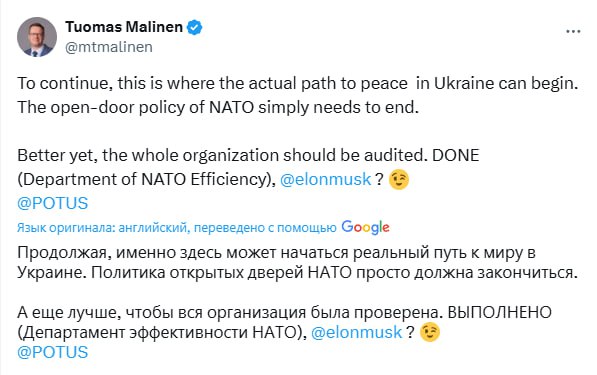Image resolution: width=597 pixels, height=375 pixels.
Task: Click the 'Политика открытых дверей НАТО' sentence
Action: pyautogui.click(x=335, y=273)
